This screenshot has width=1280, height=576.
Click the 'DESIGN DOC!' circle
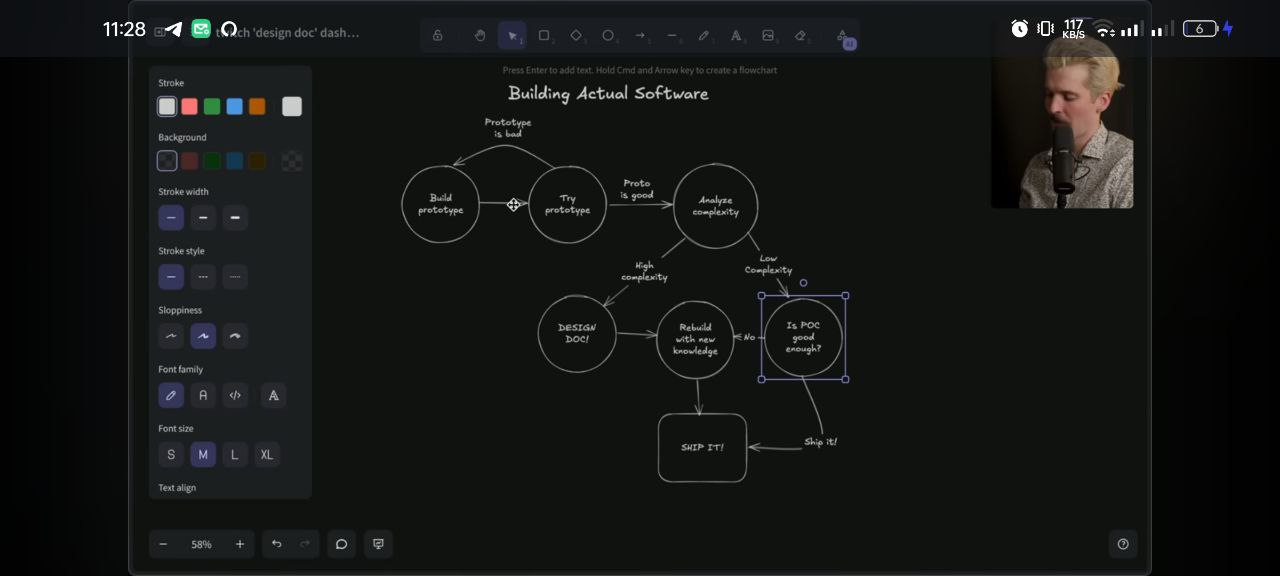(x=577, y=334)
